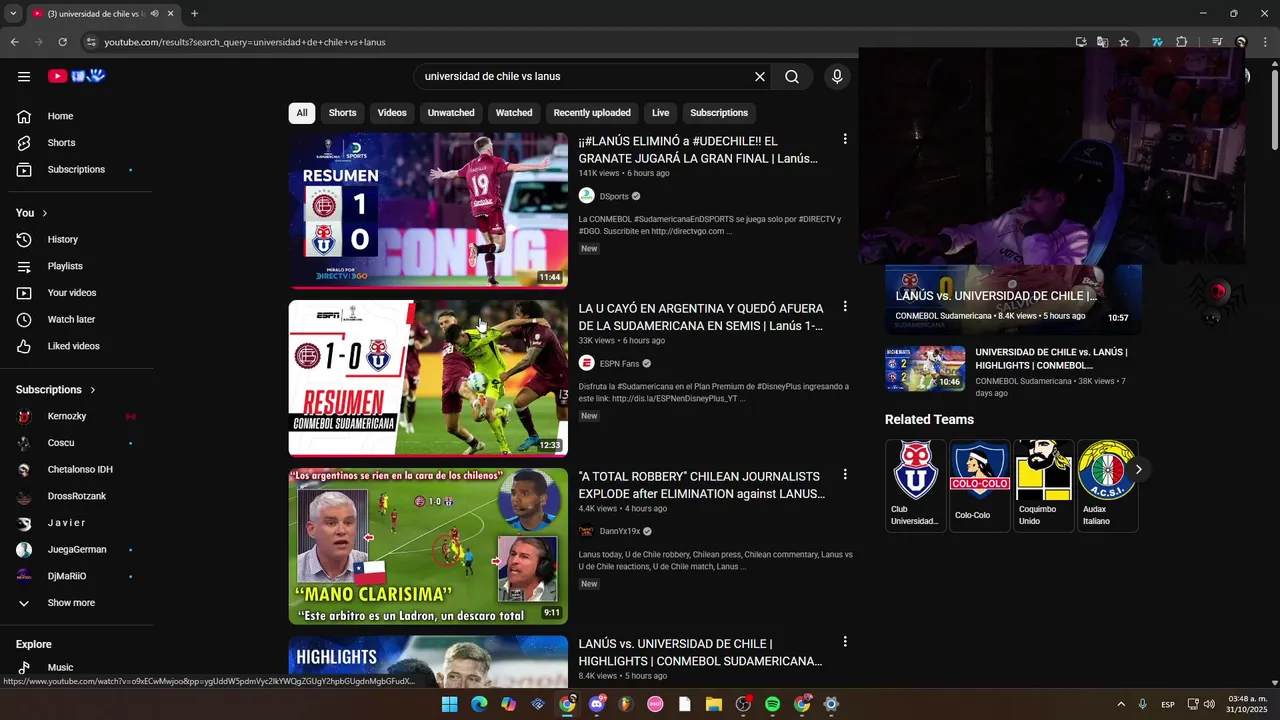The width and height of the screenshot is (1280, 720).
Task: Open the Discord taskbar icon
Action: coord(597,704)
